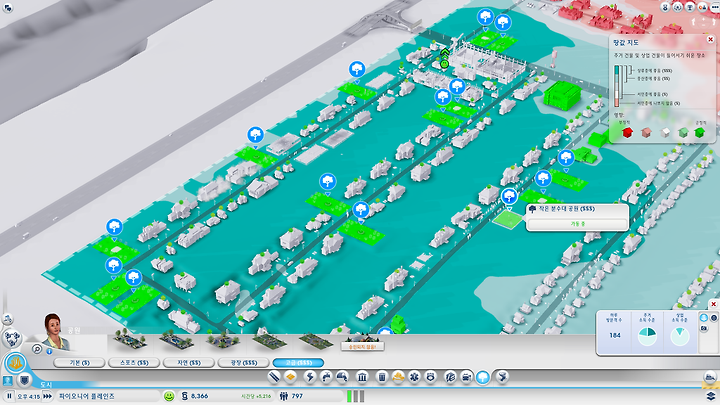720x405 pixels.
Task: Switch to 스포츠 ($$) parks tab
Action: point(134,363)
